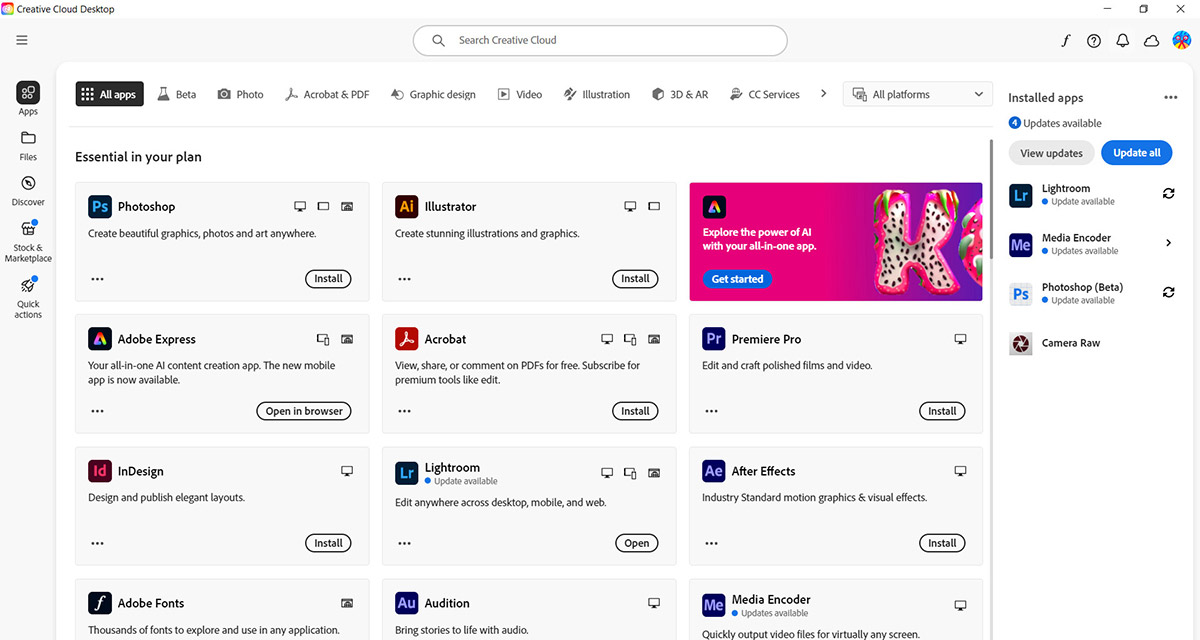This screenshot has height=640, width=1200.
Task: Click the Adobe Express app icon
Action: [x=99, y=339]
